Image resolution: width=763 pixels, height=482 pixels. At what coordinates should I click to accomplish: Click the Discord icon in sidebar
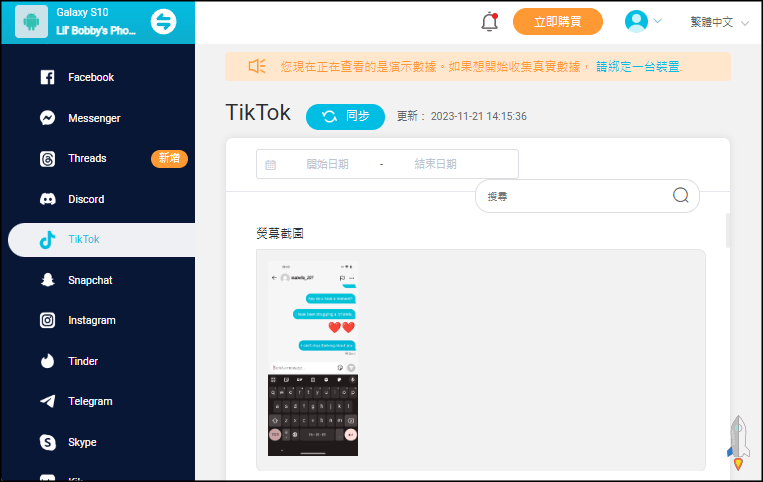tap(47, 199)
